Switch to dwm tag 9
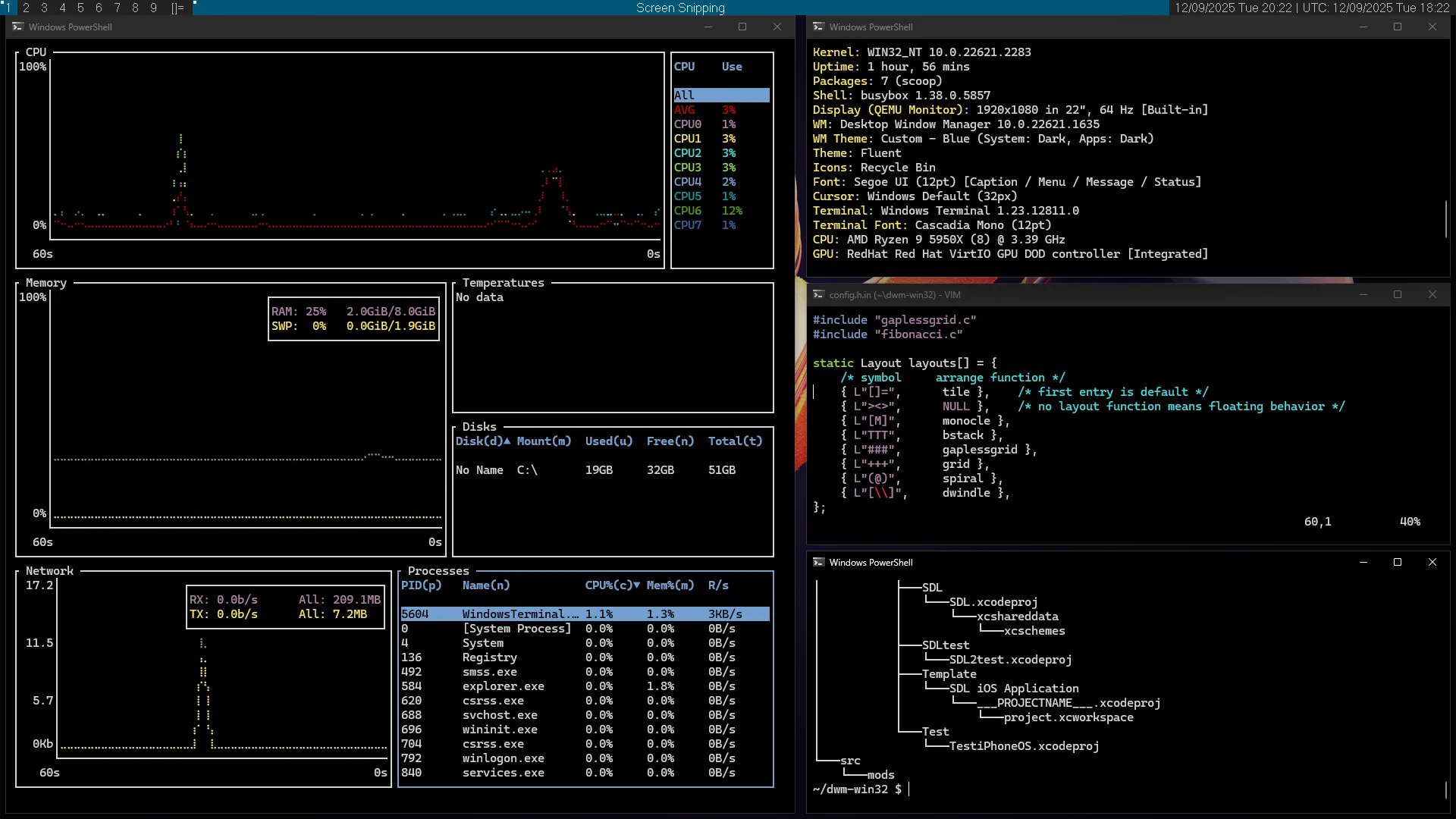Screen dimensions: 1456x819 [153, 8]
